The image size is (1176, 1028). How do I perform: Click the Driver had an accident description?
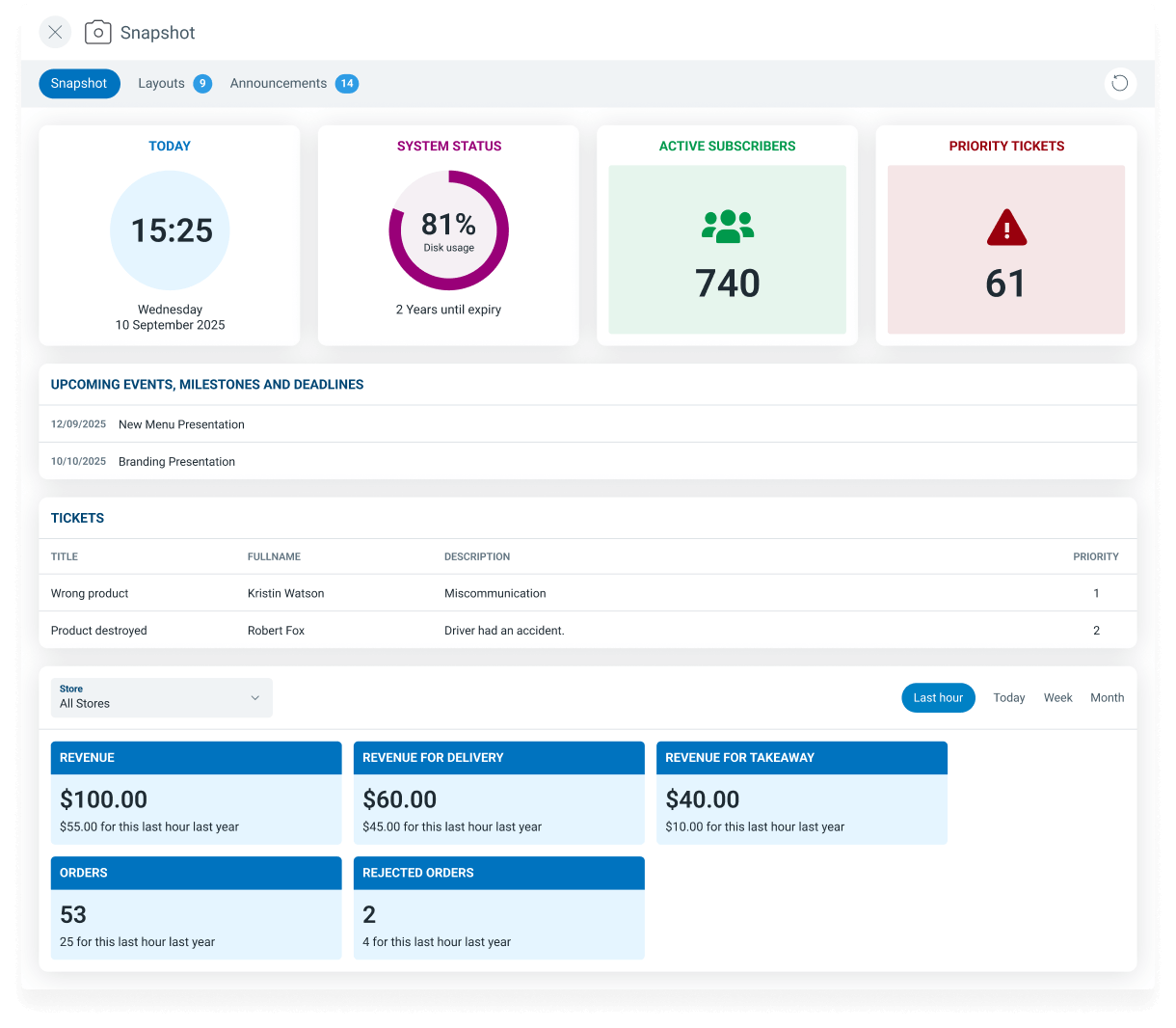point(504,631)
